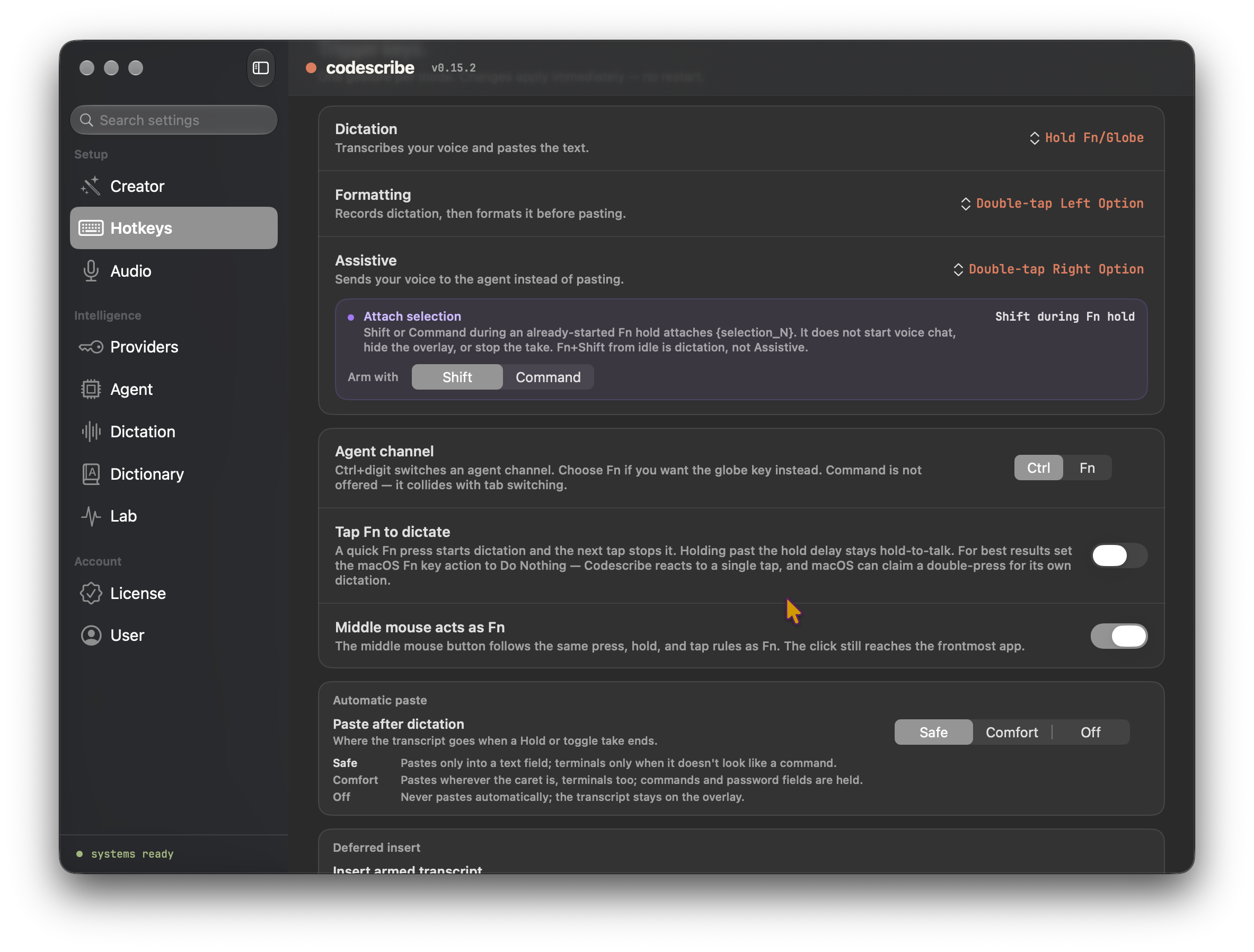
Task: Switch to Audio settings
Action: [x=173, y=271]
